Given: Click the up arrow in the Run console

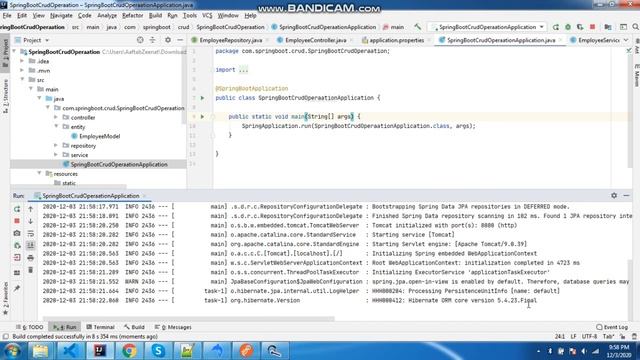Looking at the screenshot, I should pyautogui.click(x=31, y=209).
